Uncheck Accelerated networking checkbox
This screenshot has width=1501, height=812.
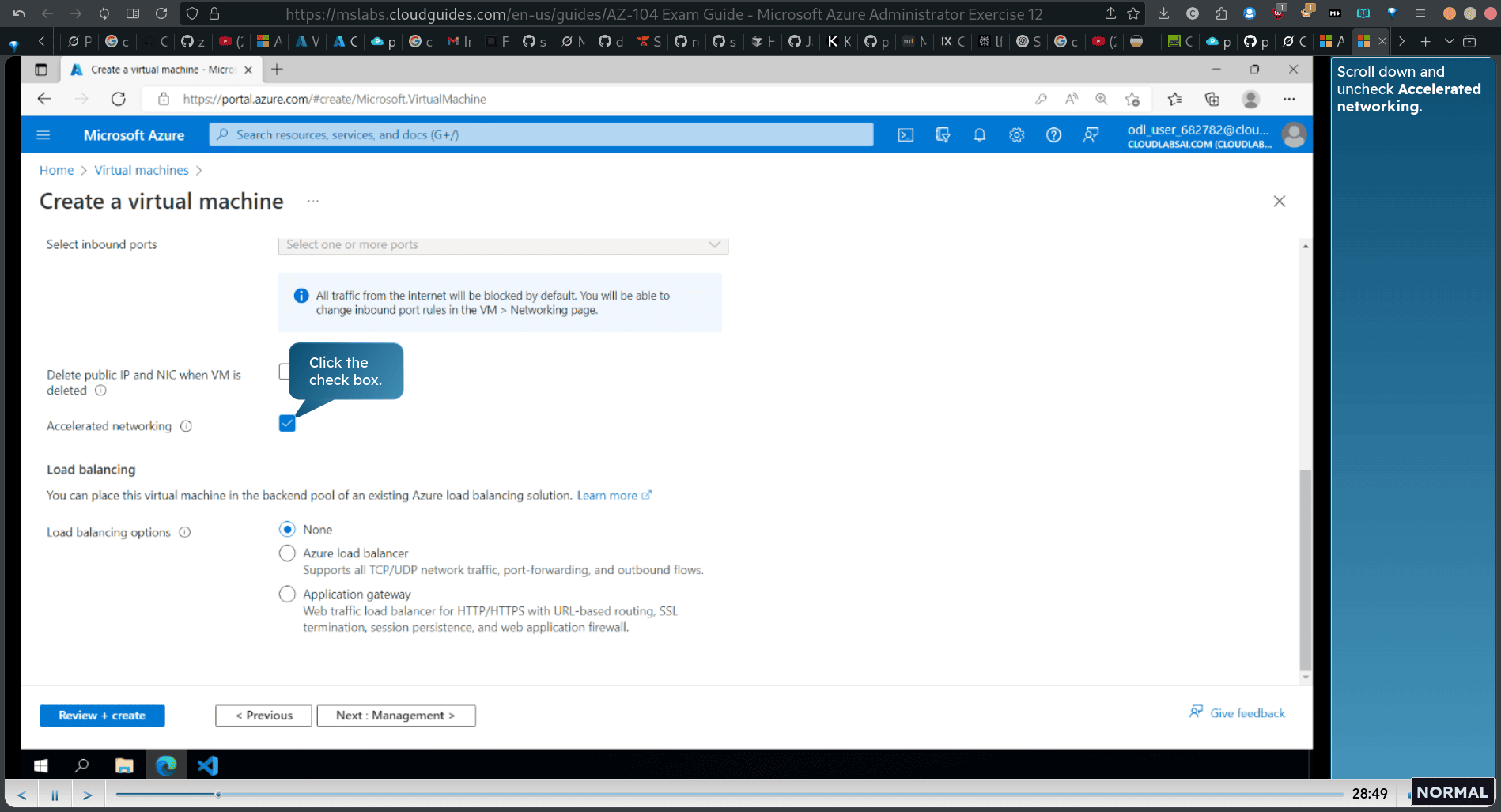point(287,424)
